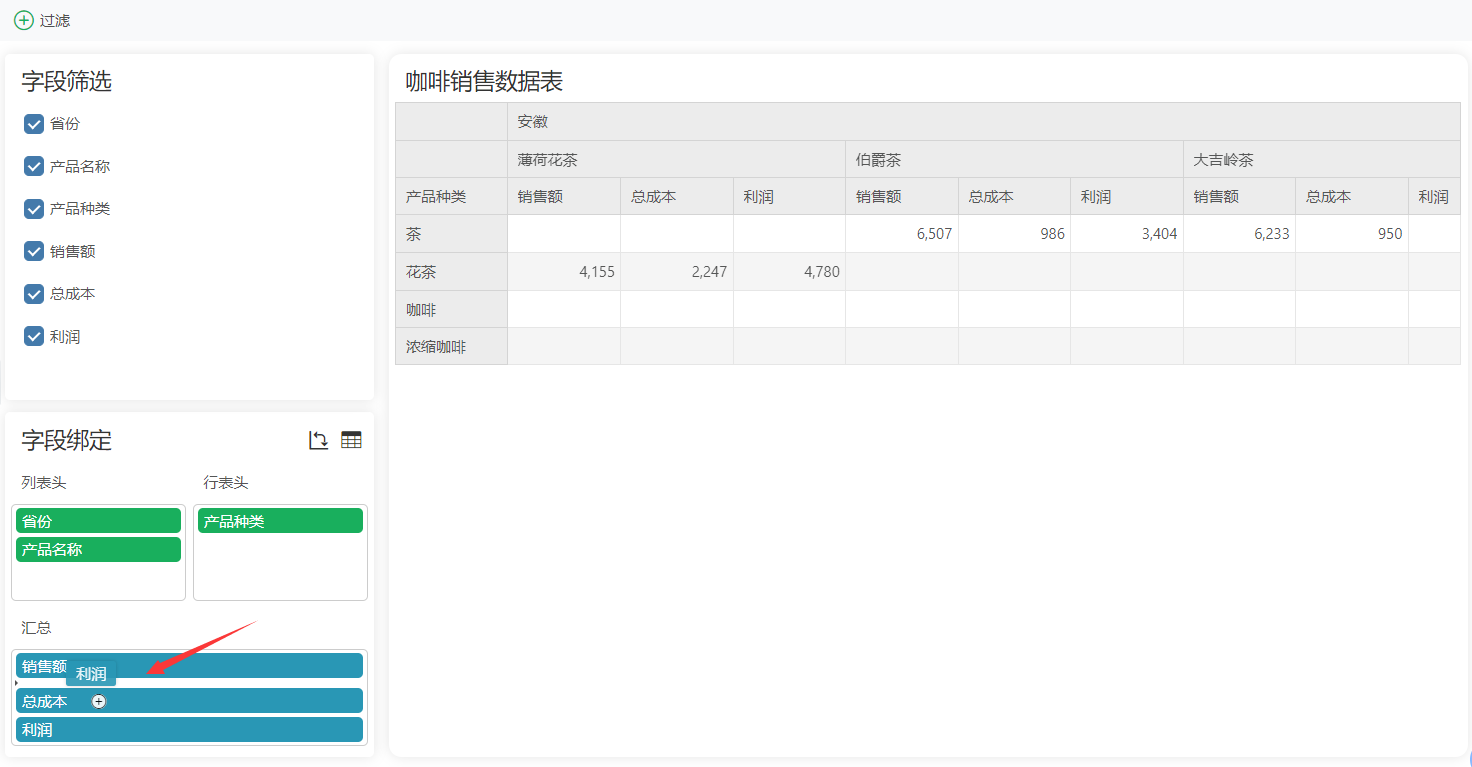Uncheck the 省份 checkbox
This screenshot has width=1472, height=767.
click(x=34, y=124)
